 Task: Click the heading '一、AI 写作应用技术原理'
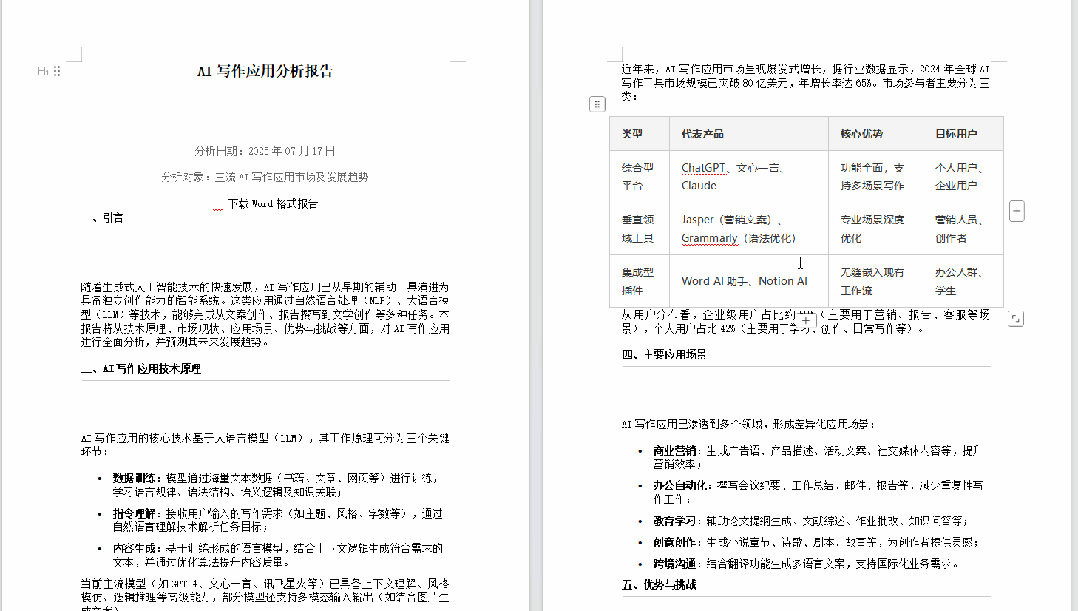[x=141, y=368]
